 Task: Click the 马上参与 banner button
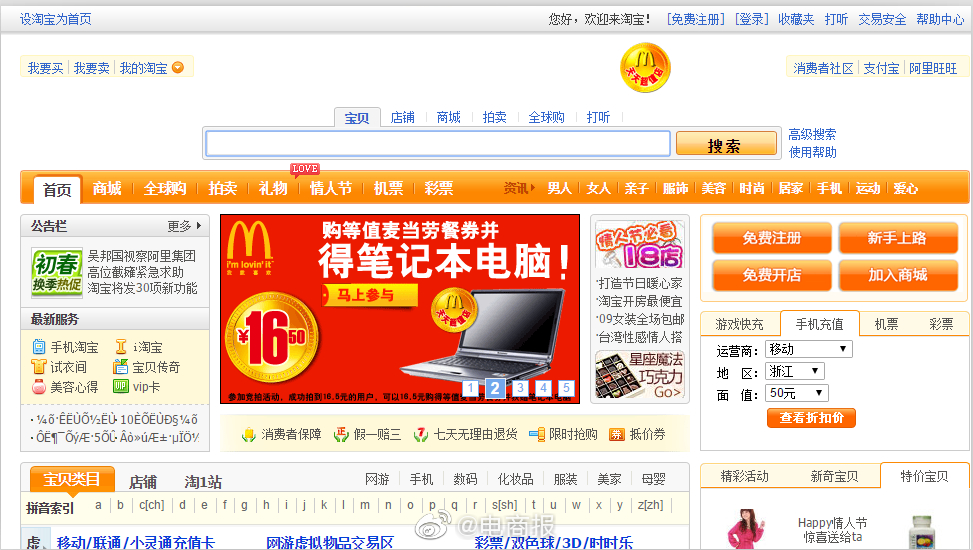point(369,295)
